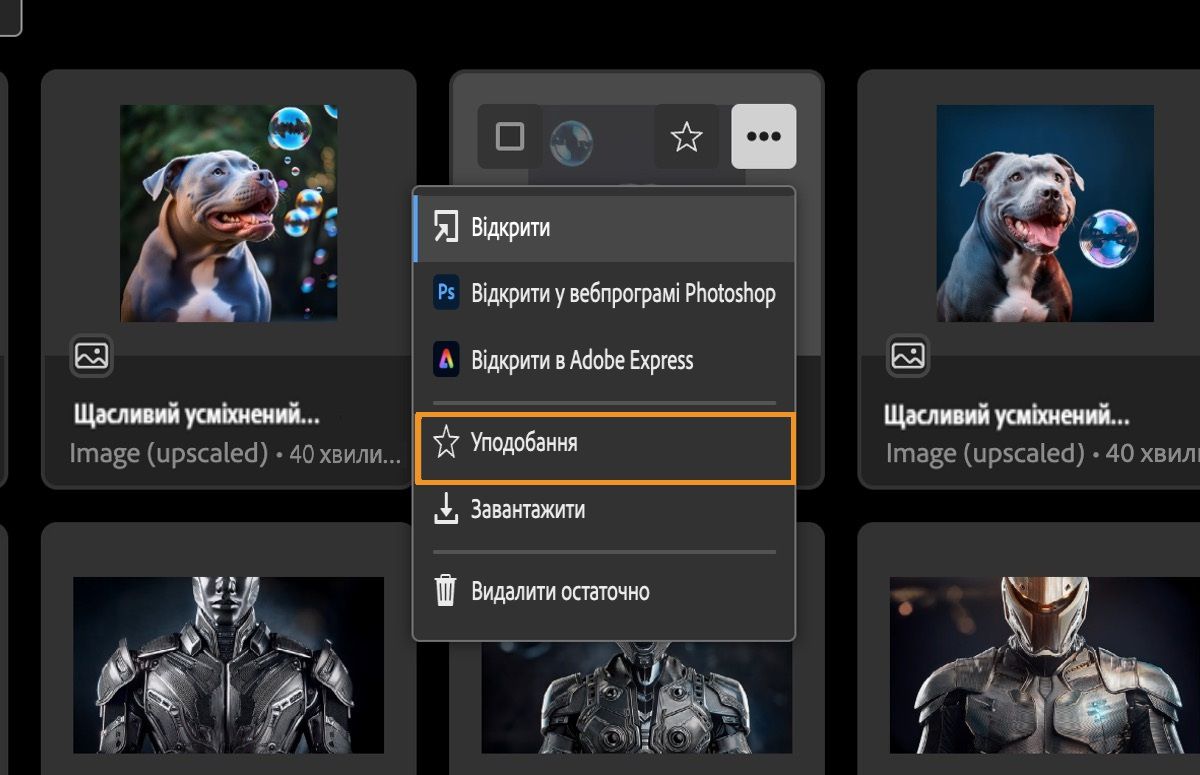
Task: Choose Відкрити from the context menu
Action: (x=604, y=228)
